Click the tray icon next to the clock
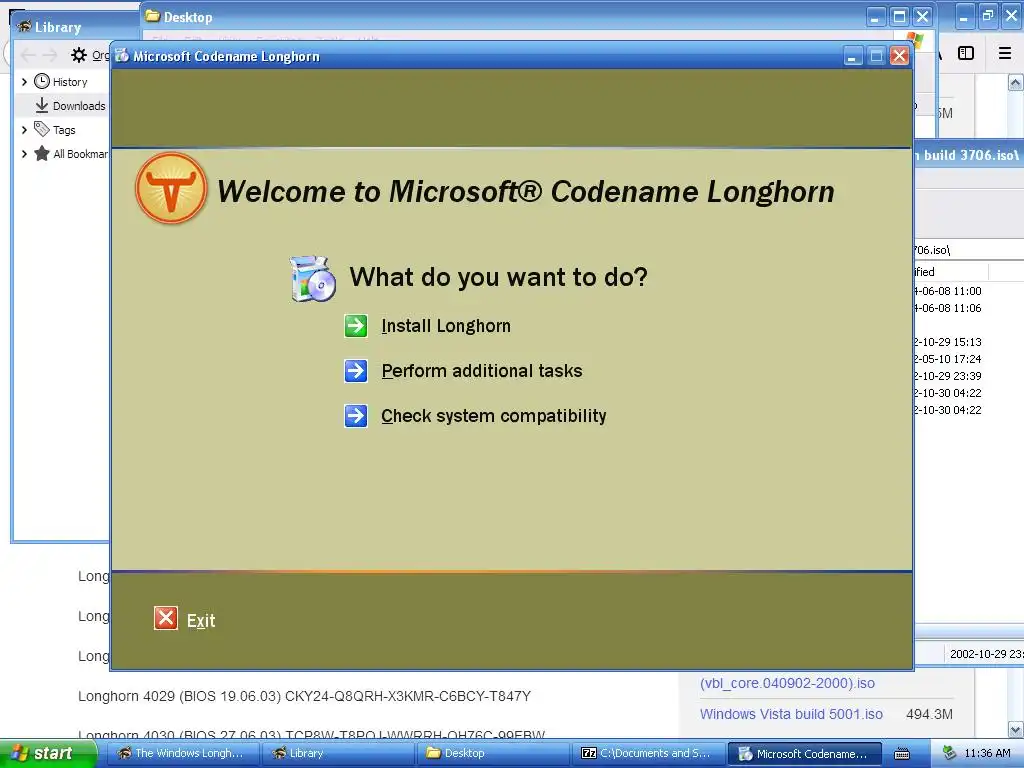1024x768 pixels. click(x=949, y=753)
